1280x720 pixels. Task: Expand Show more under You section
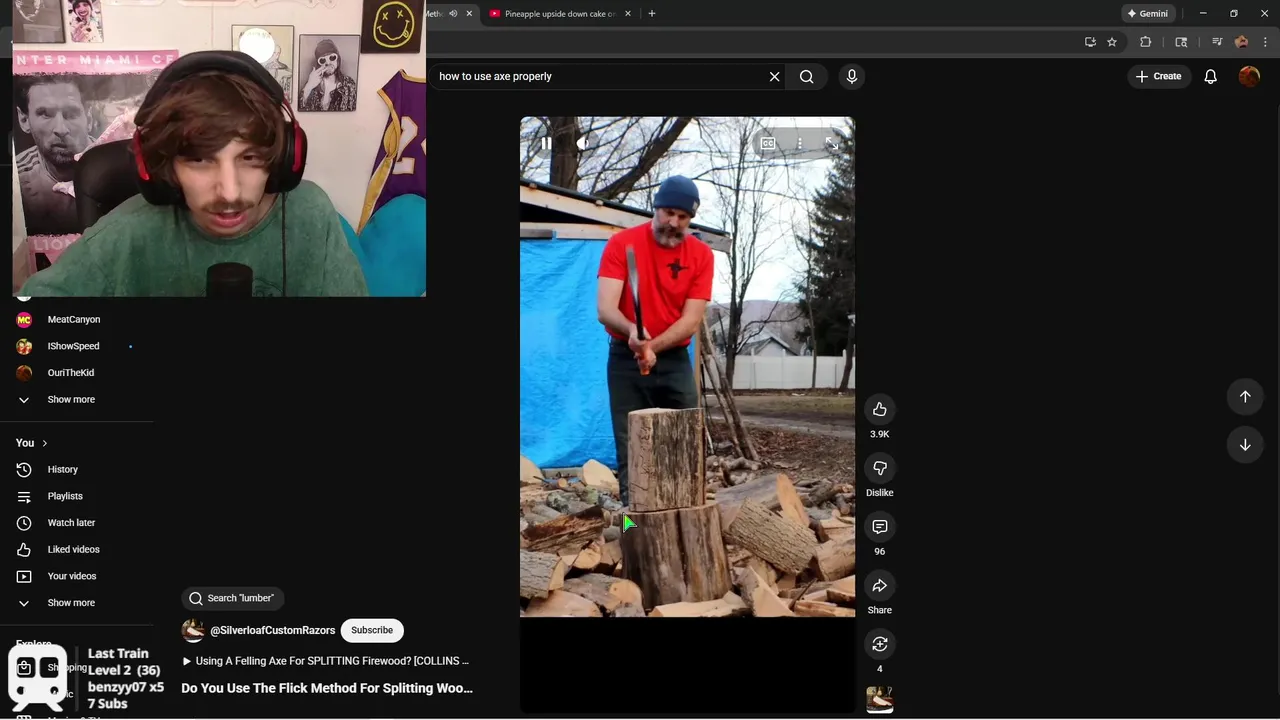click(x=71, y=603)
